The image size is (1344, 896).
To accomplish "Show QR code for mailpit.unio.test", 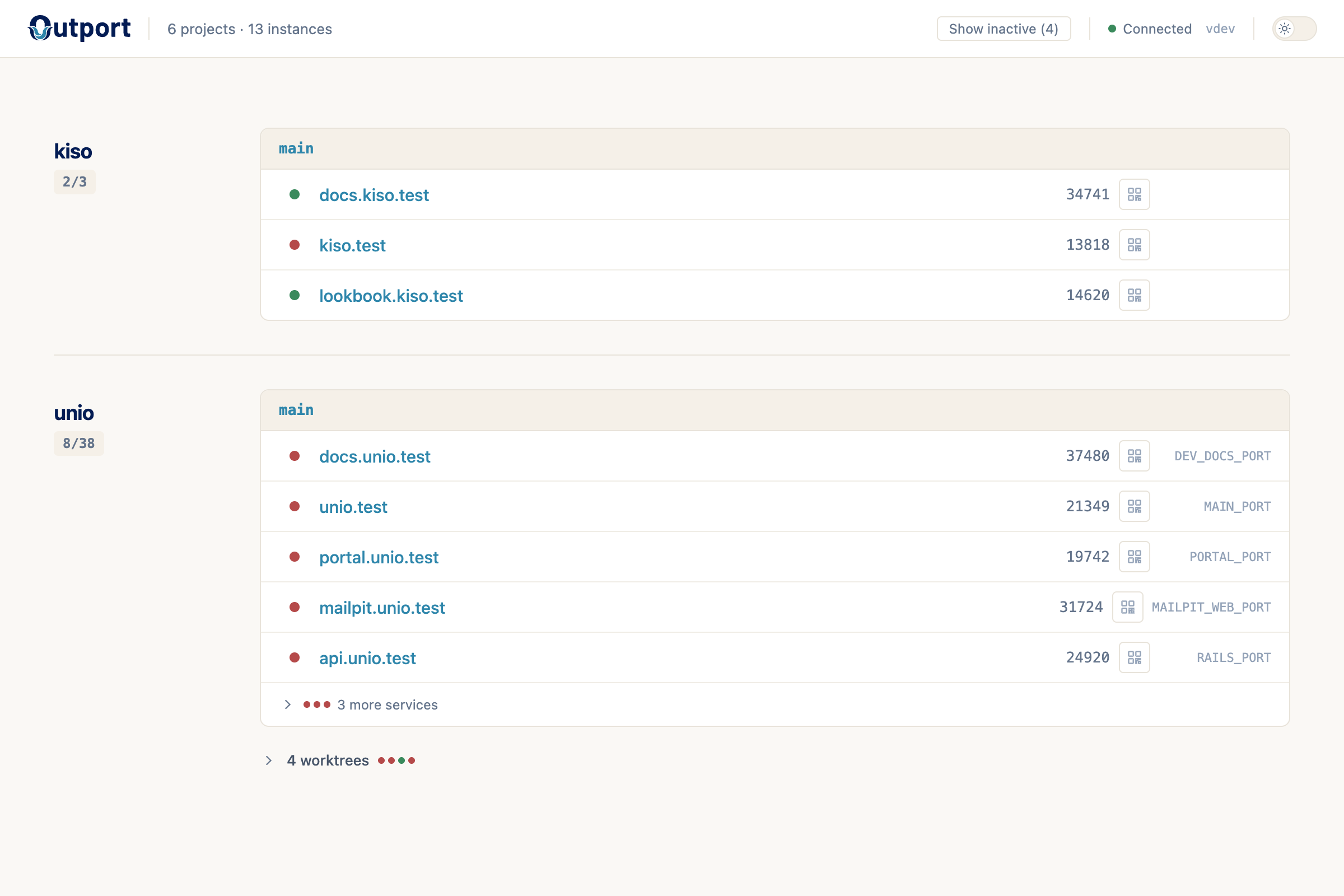I will coord(1127,607).
